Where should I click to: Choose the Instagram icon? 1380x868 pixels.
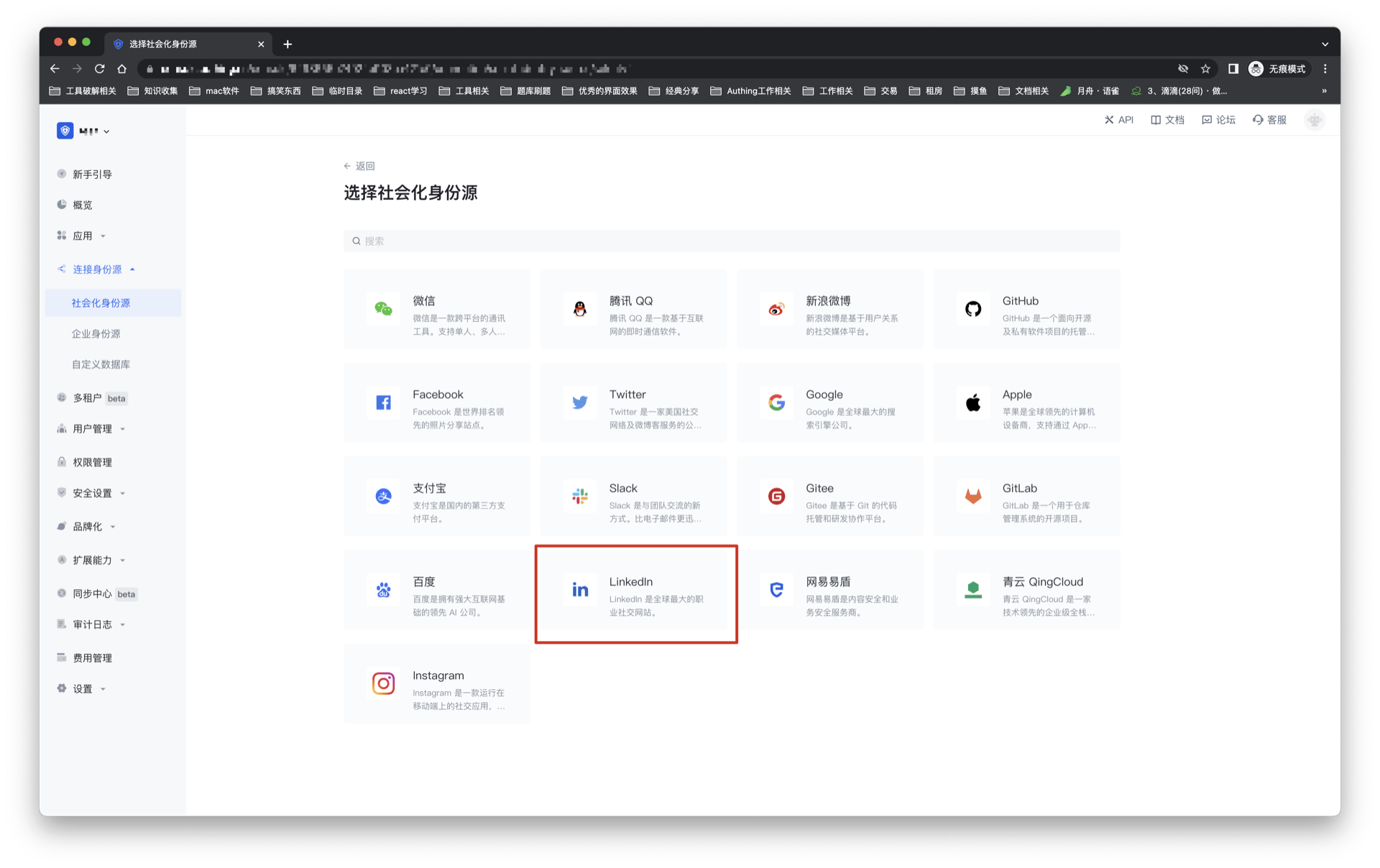point(383,683)
